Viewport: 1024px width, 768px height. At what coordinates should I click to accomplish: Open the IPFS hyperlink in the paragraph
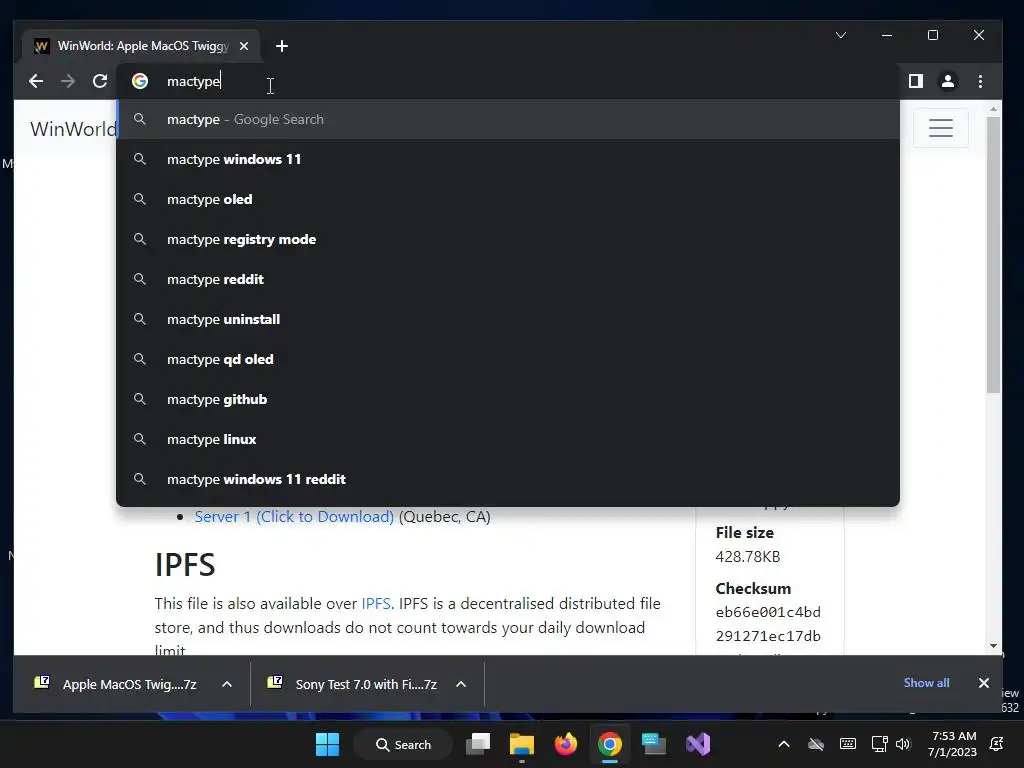coord(376,603)
